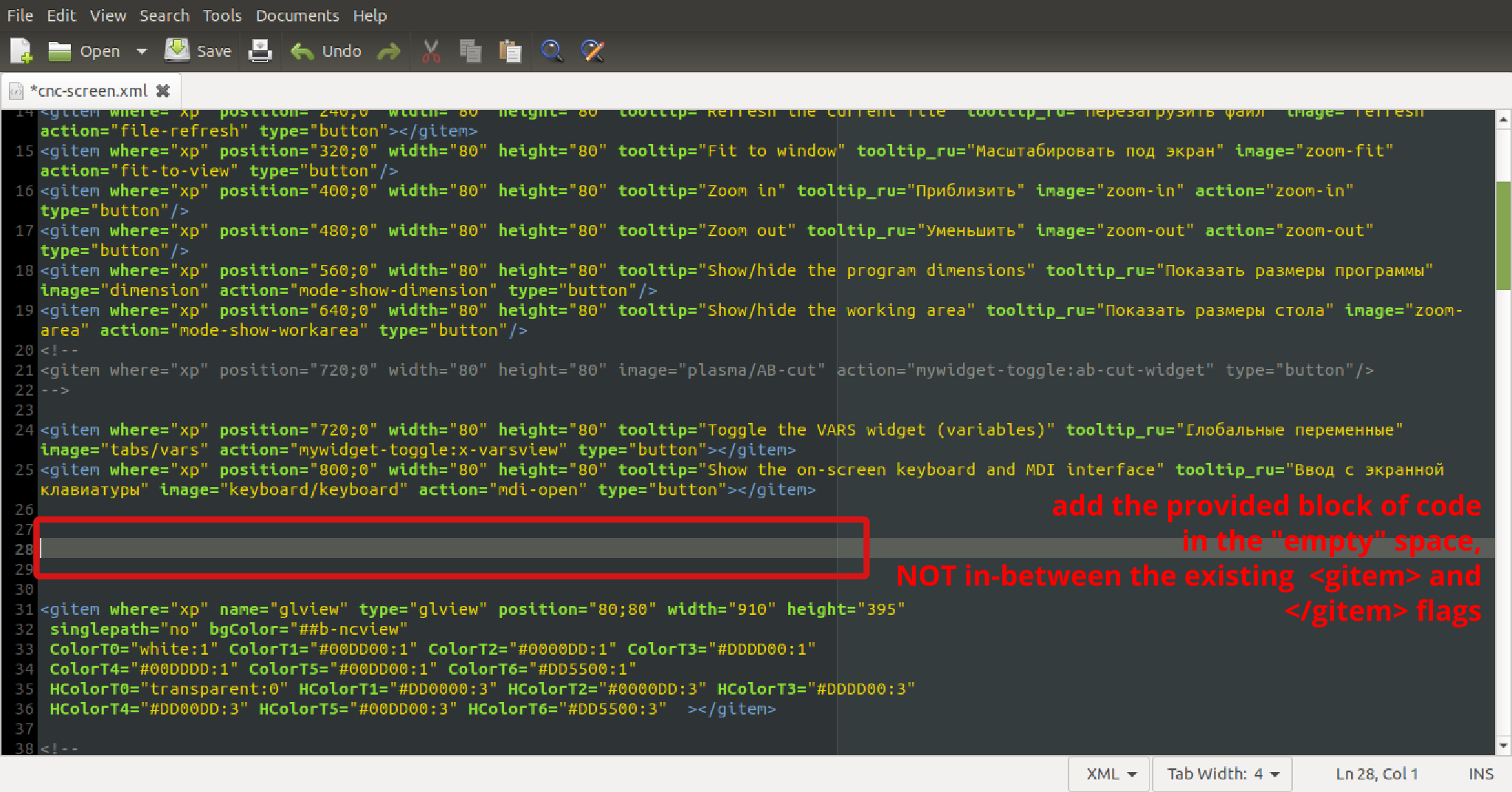Click the vertical scrollbar thumb
The width and height of the screenshot is (1512, 792).
[1502, 236]
